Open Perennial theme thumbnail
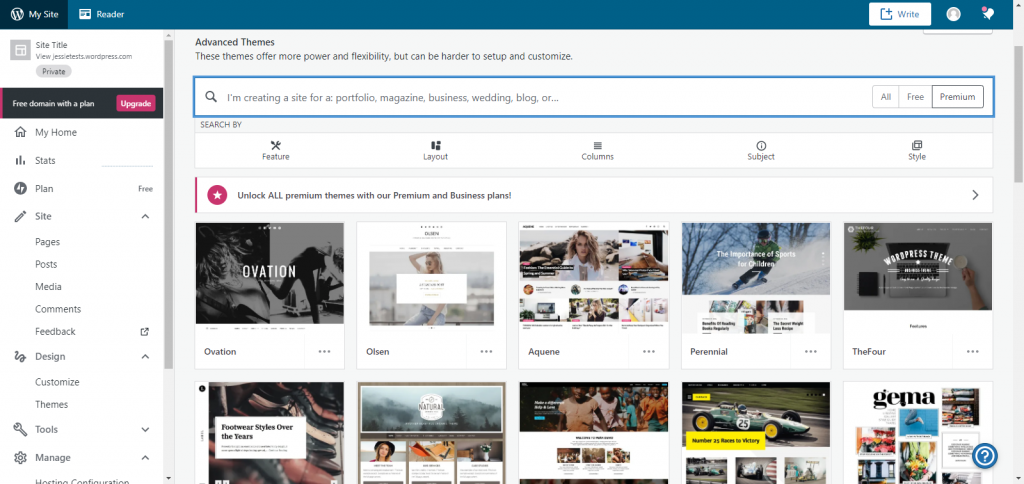Viewport: 1024px width, 484px height. click(756, 278)
